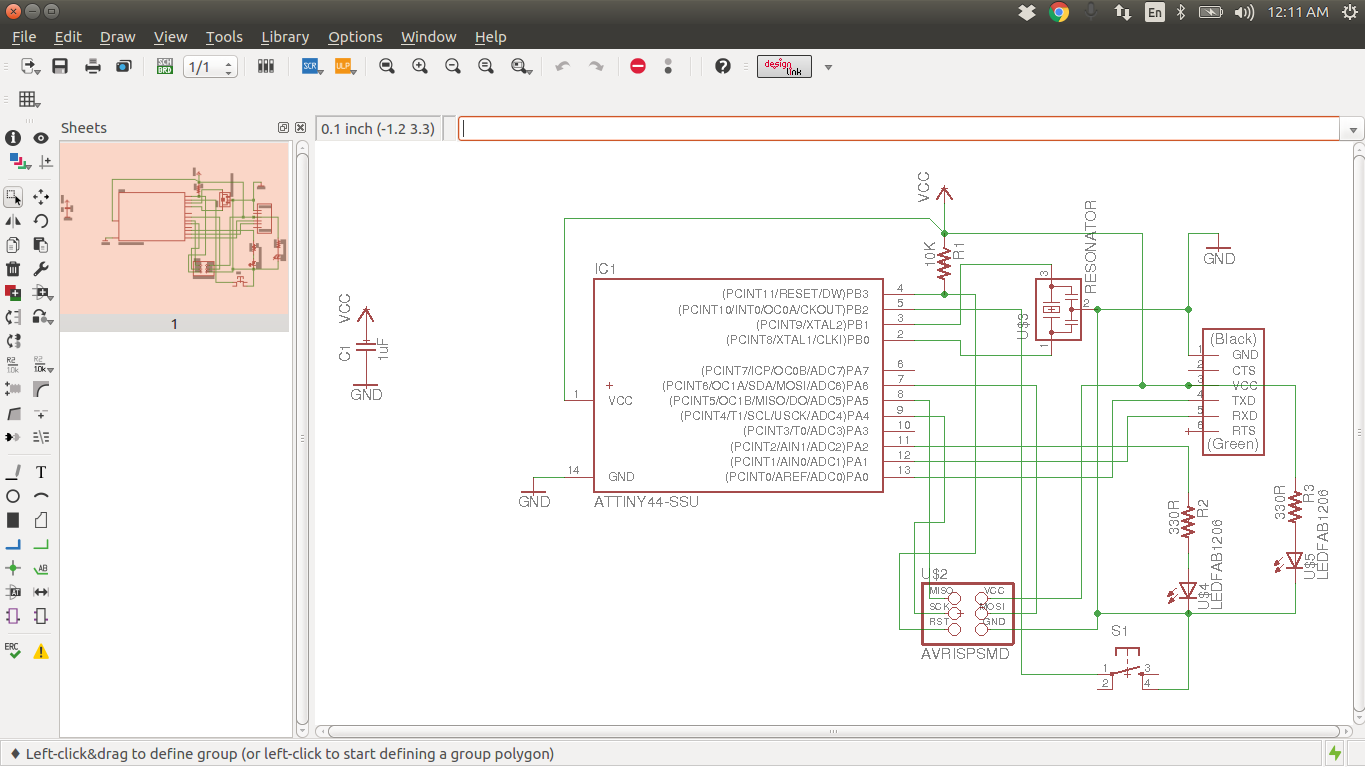
Task: Choose the Move tool
Action: pos(41,197)
